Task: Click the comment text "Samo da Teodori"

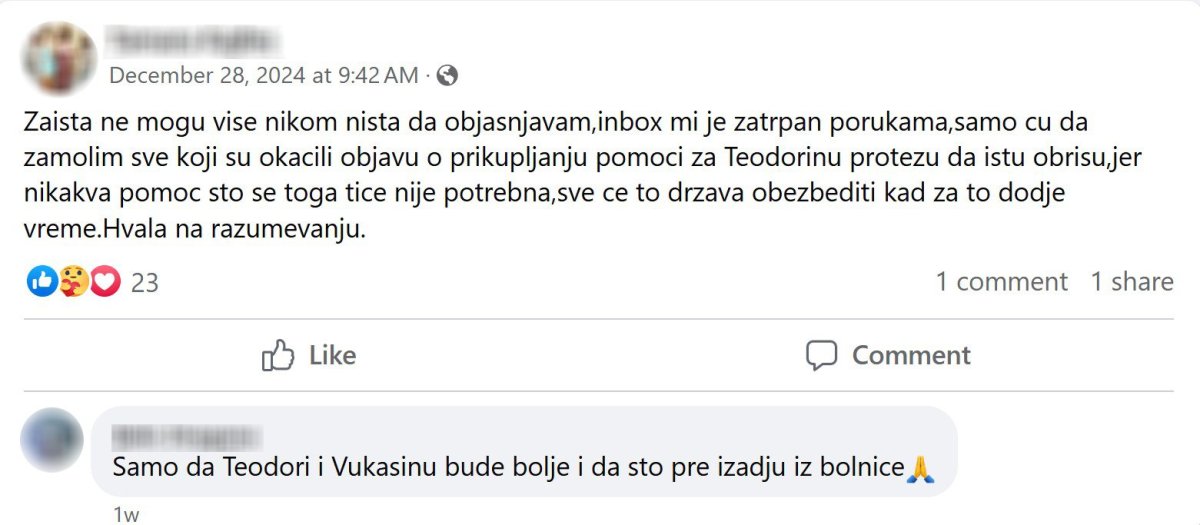Action: [508, 467]
